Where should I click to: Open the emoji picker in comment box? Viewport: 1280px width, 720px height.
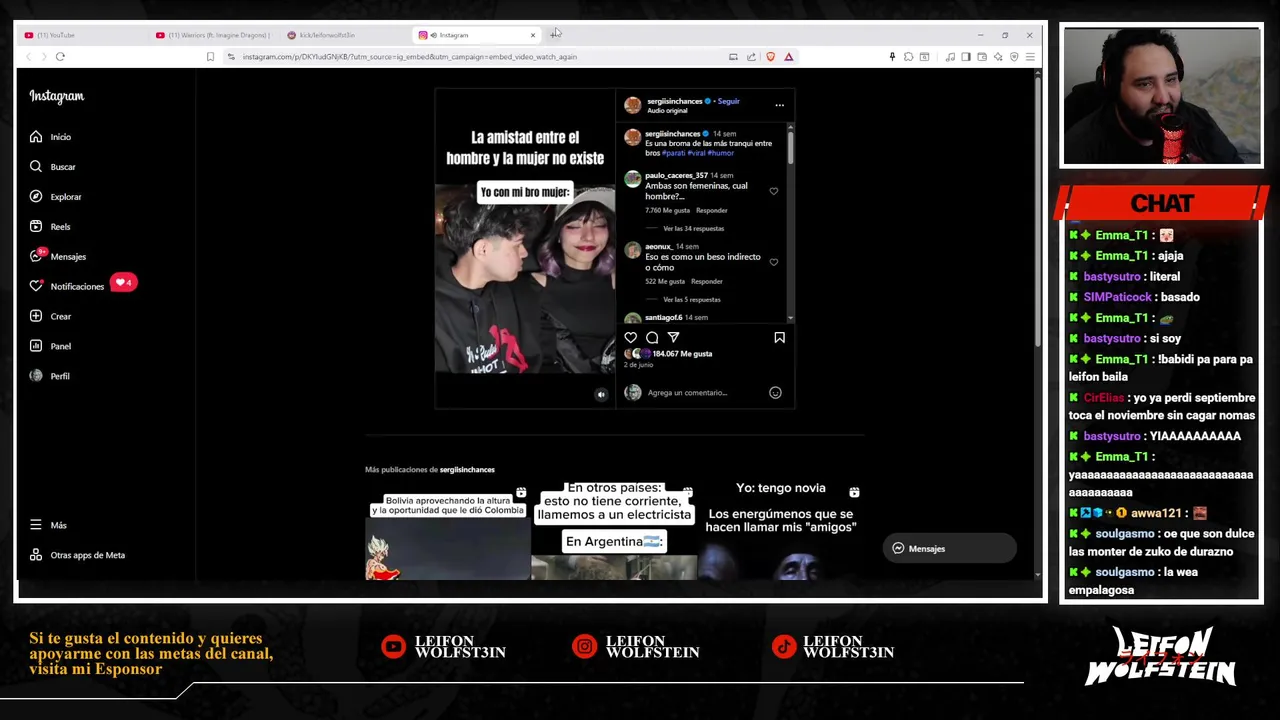click(775, 393)
